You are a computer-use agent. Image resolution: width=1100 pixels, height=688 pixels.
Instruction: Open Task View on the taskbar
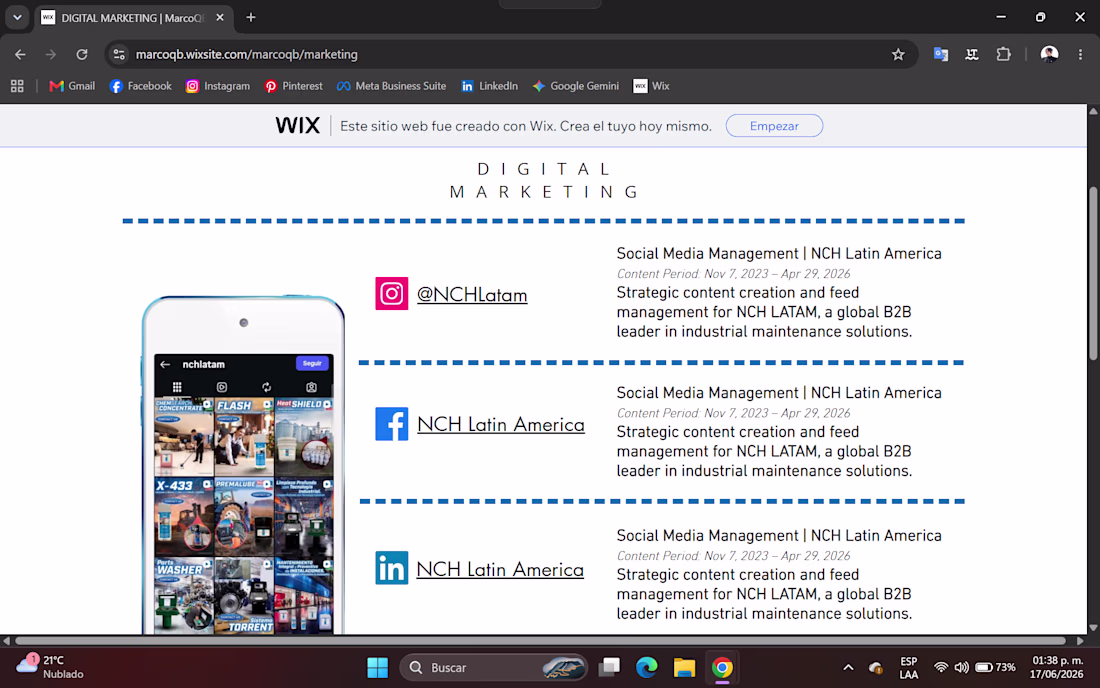609,668
